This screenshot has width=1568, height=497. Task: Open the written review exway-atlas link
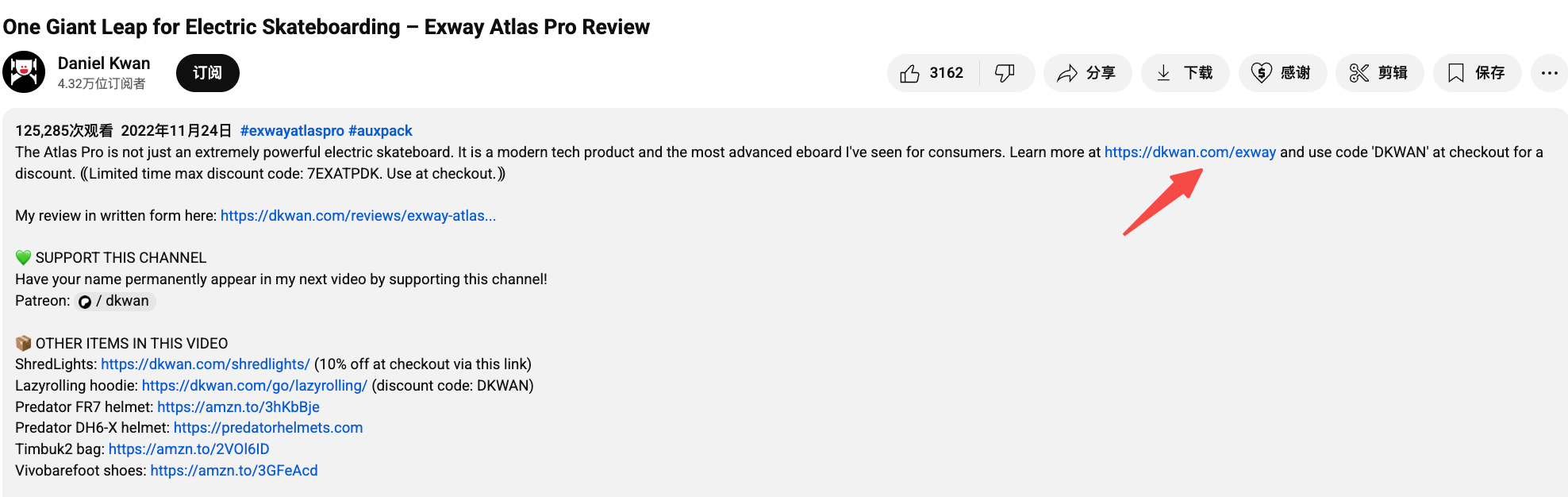coord(358,216)
